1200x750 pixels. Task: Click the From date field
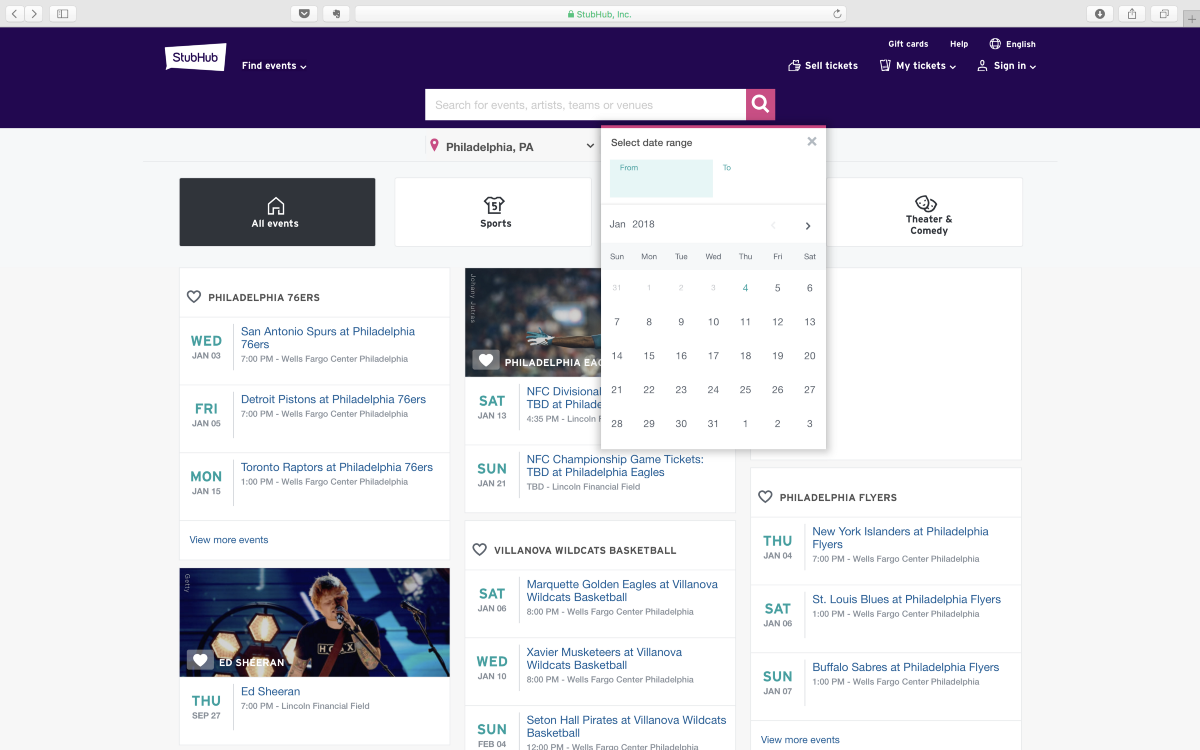click(661, 178)
